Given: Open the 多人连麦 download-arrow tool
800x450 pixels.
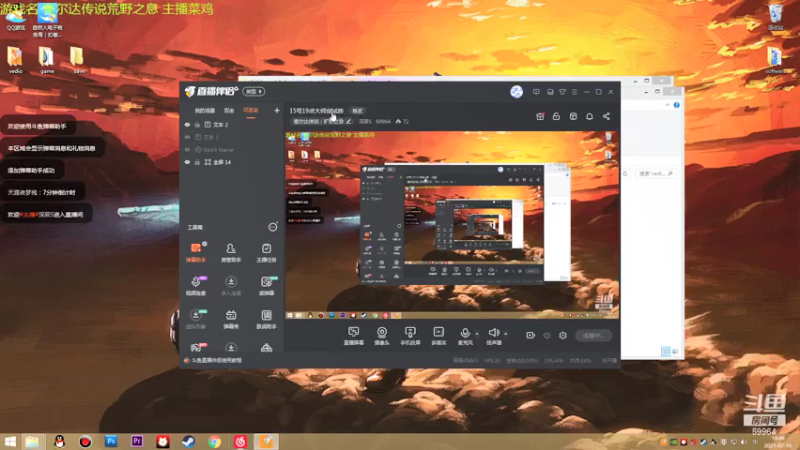Looking at the screenshot, I should (x=231, y=286).
